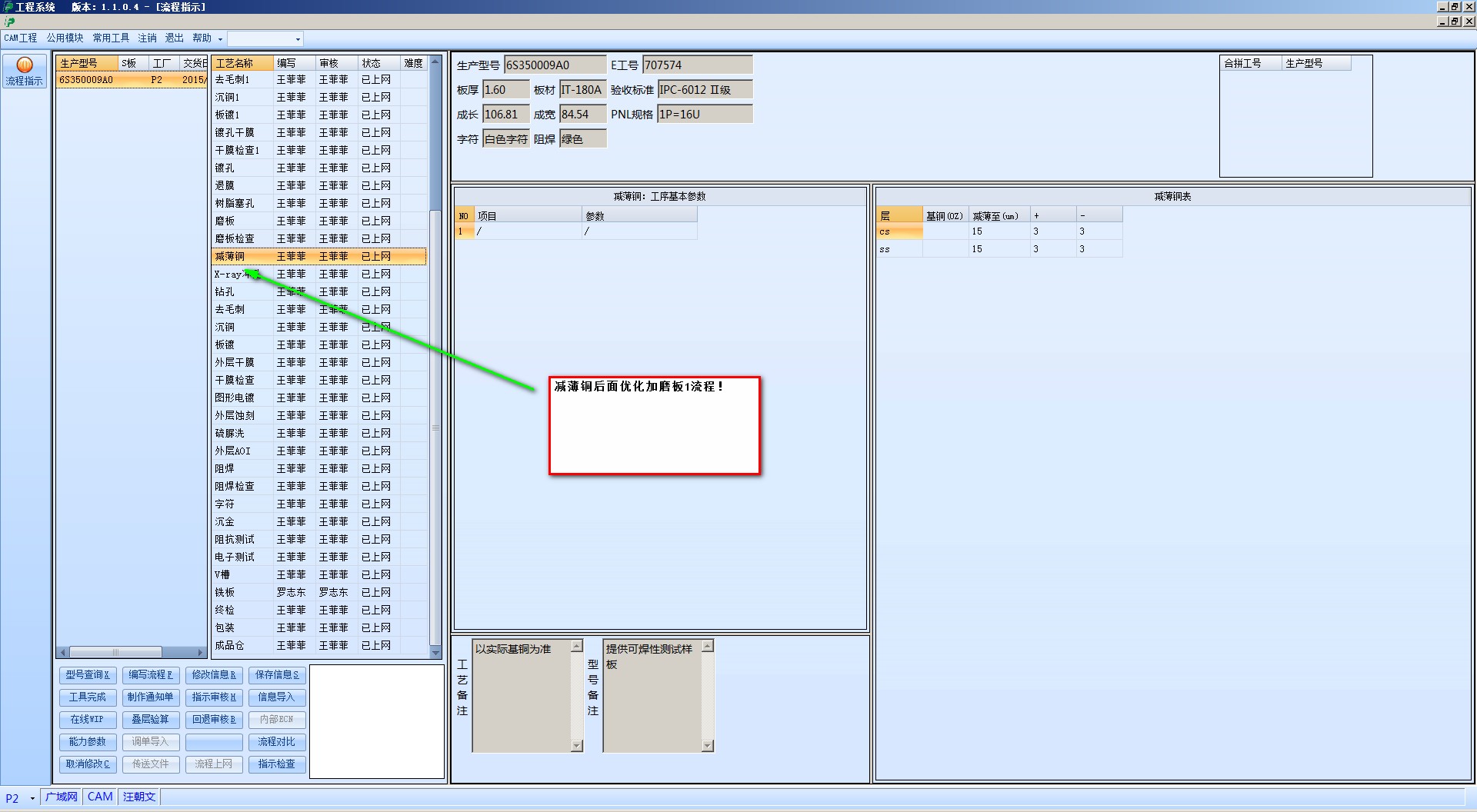Click down arrow of 工艺备注 text box scrollbar
Viewport: 1477px width, 812px height.
(577, 746)
